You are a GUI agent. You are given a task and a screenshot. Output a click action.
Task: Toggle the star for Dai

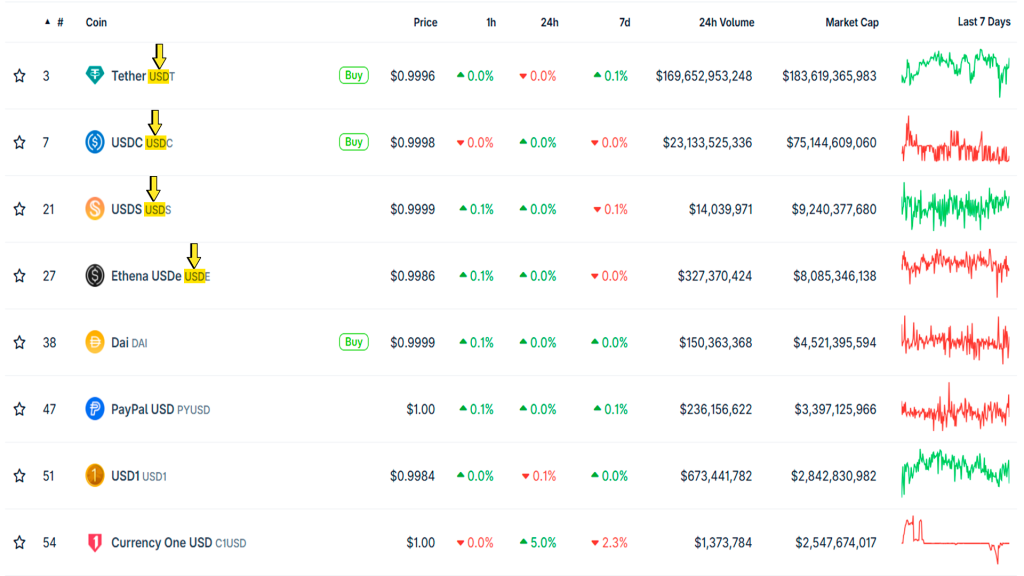click(19, 342)
